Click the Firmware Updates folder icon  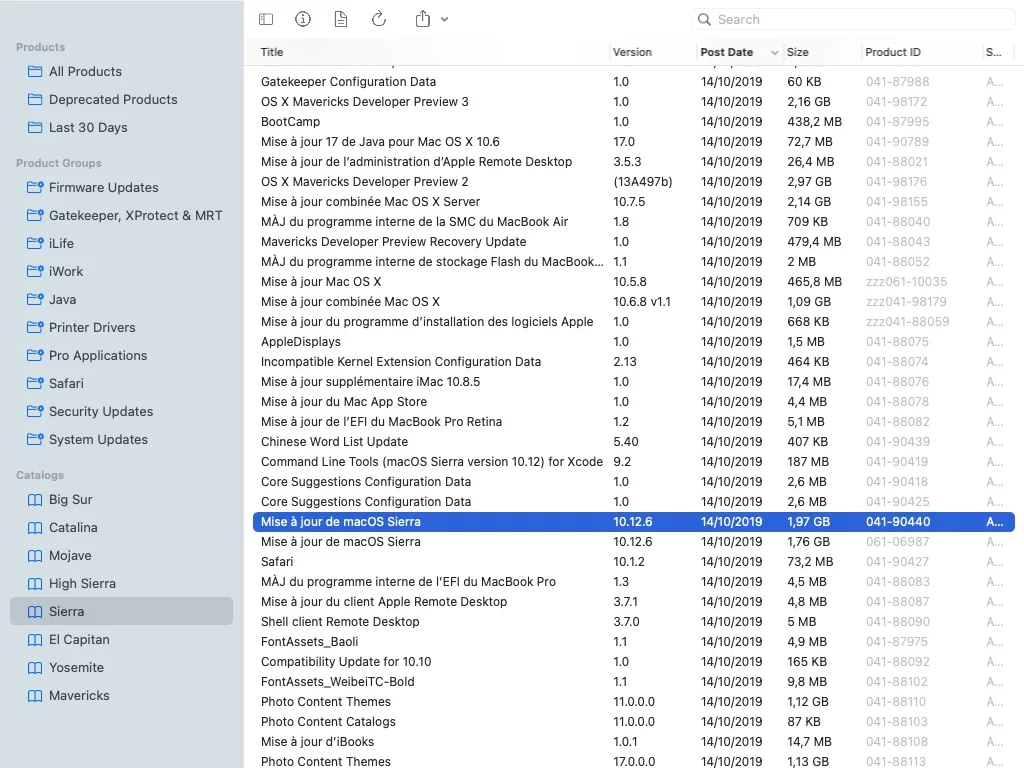[35, 187]
